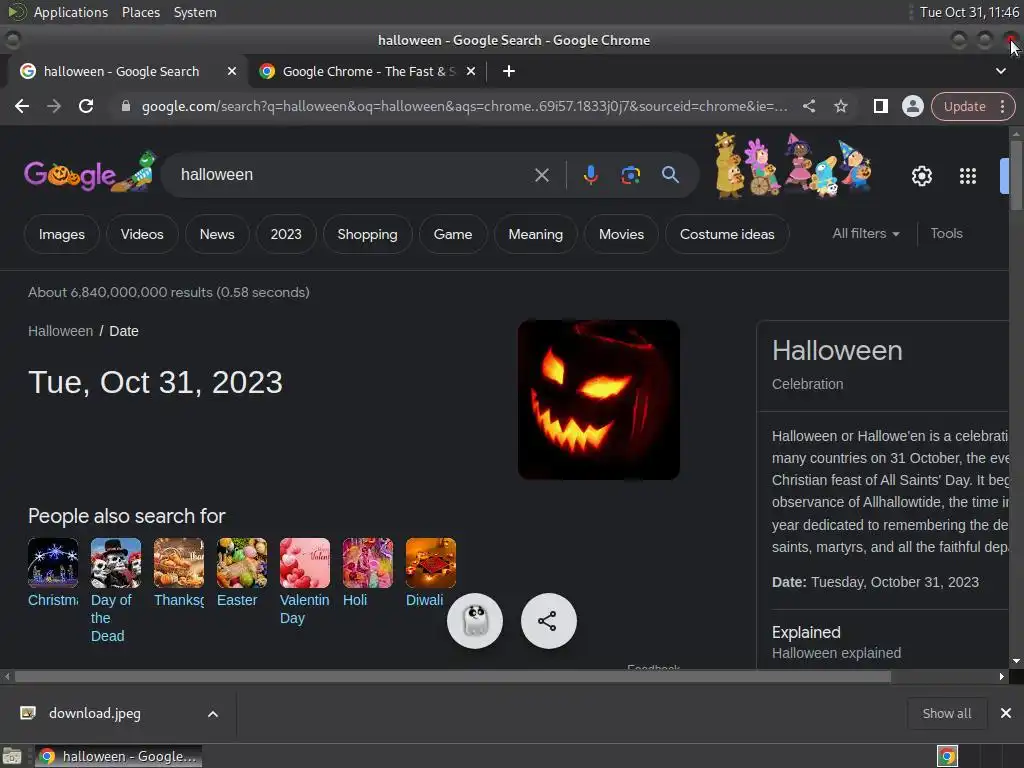
Task: Click the ghost Halloween button
Action: 475,620
